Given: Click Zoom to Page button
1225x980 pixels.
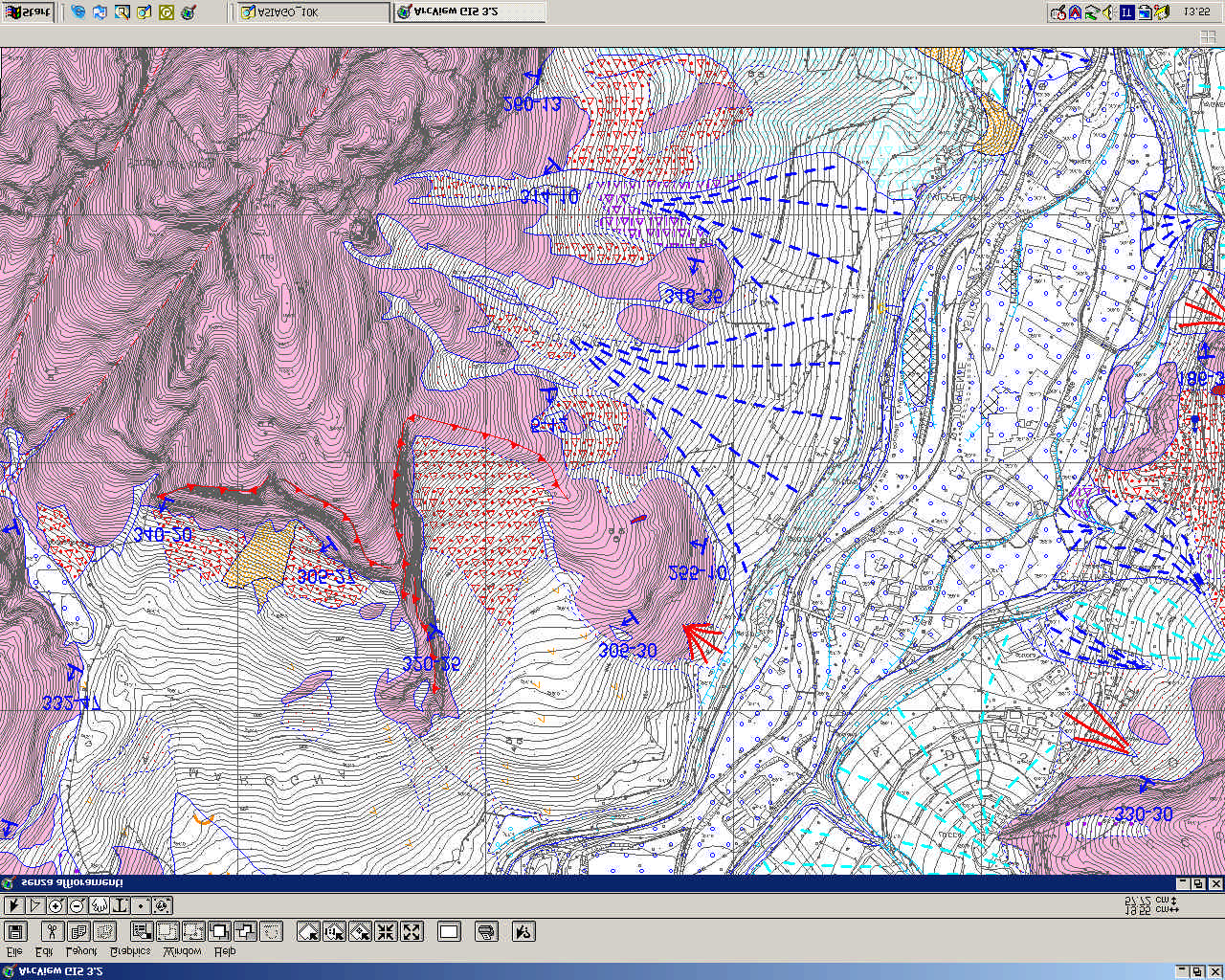Looking at the screenshot, I should pos(308,931).
